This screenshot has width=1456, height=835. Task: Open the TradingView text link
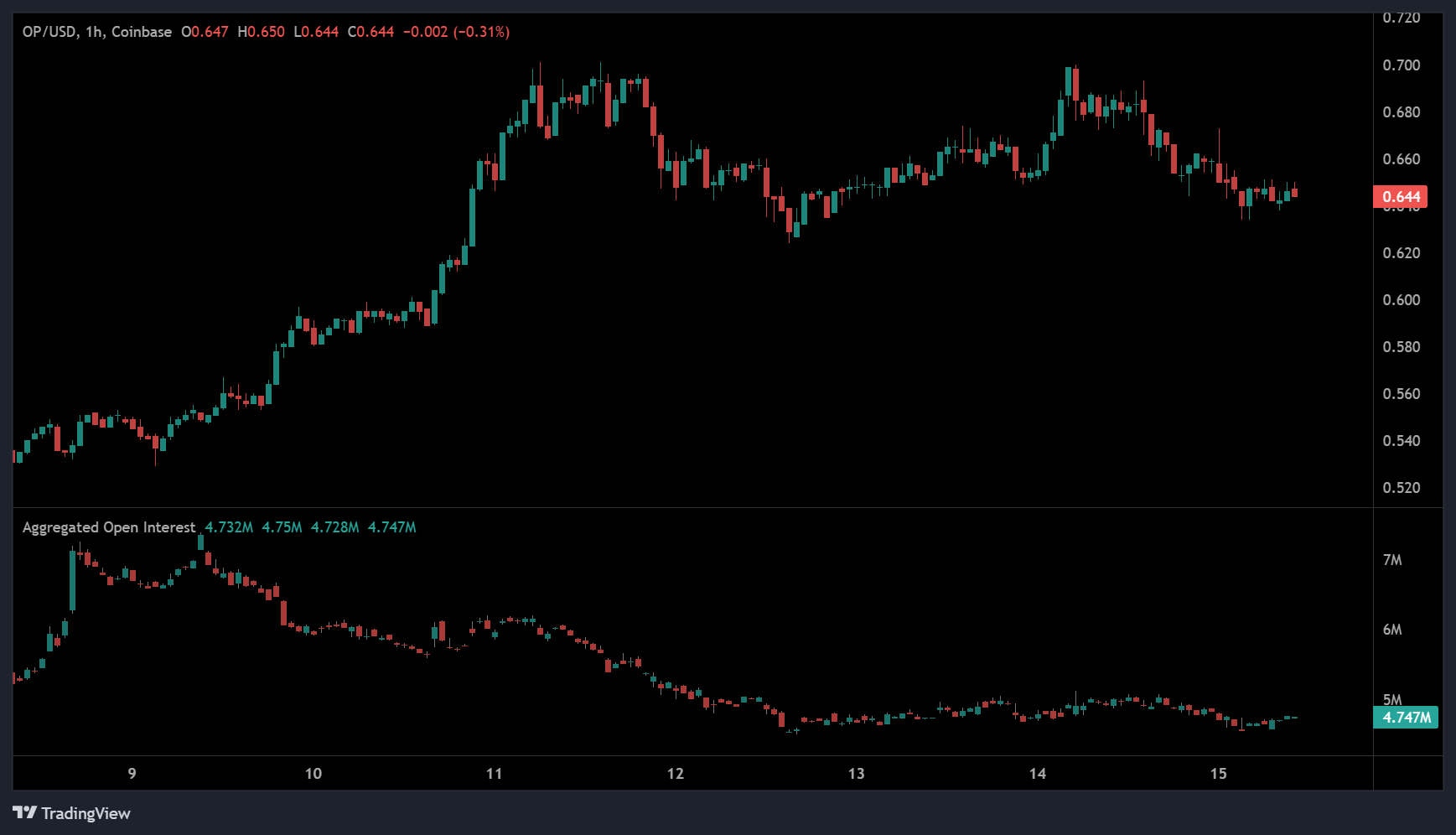[x=85, y=813]
